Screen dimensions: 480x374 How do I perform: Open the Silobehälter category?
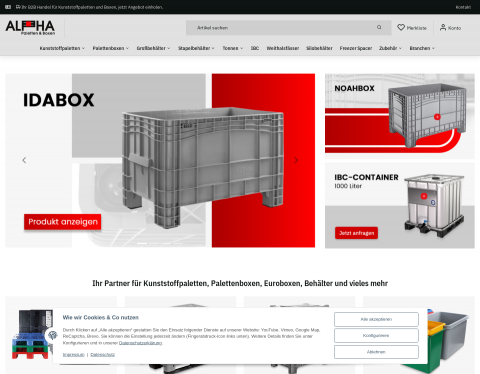pos(319,48)
